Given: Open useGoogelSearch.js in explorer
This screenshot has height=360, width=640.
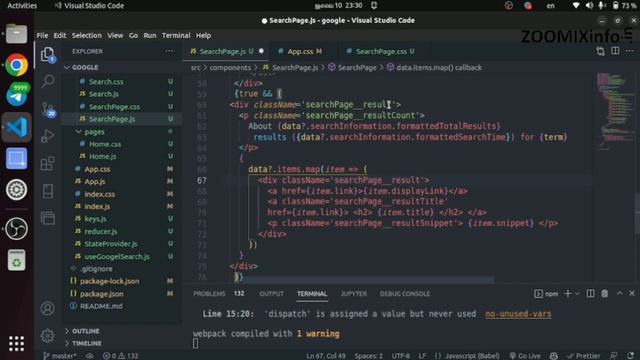Looking at the screenshot, I should point(117,257).
